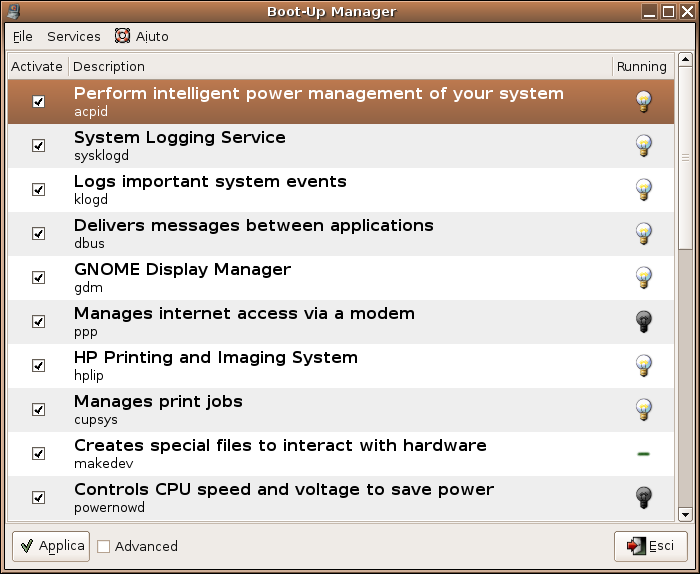The height and width of the screenshot is (574, 700).
Task: Uncheck the acpid activate checkbox
Action: [38, 102]
